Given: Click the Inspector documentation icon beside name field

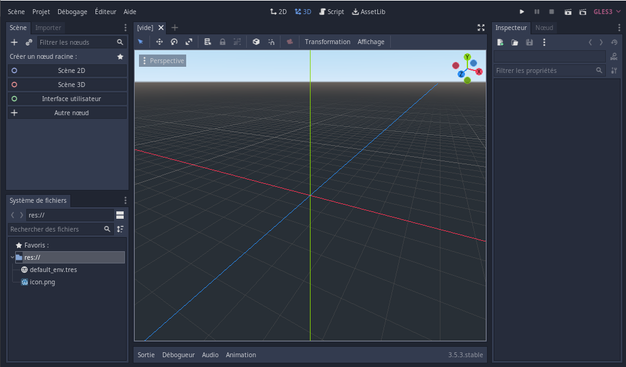Looking at the screenshot, I should 614,57.
